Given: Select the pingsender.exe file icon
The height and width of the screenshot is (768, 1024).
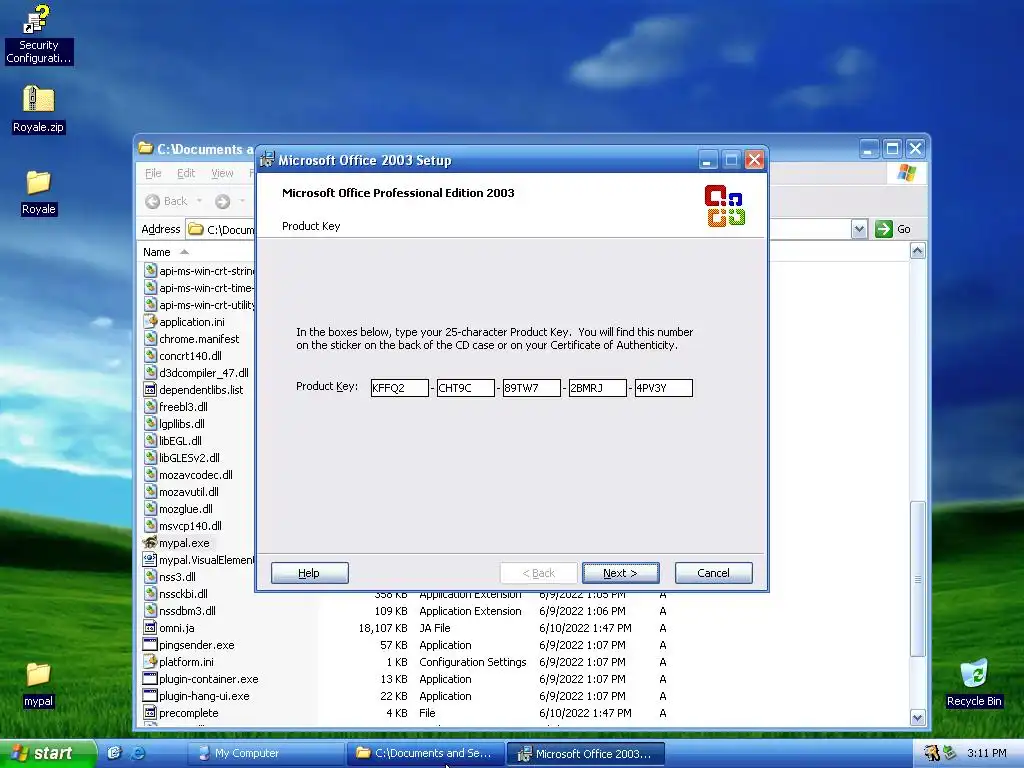Looking at the screenshot, I should [x=150, y=645].
